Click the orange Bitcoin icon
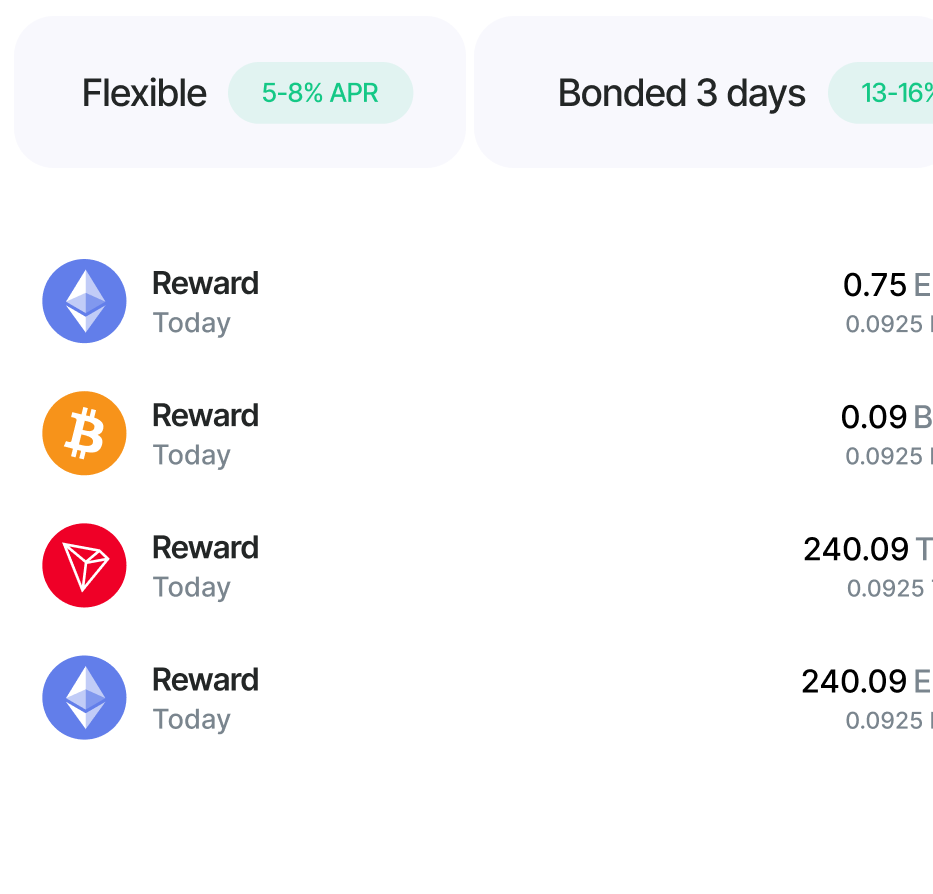 click(x=84, y=433)
